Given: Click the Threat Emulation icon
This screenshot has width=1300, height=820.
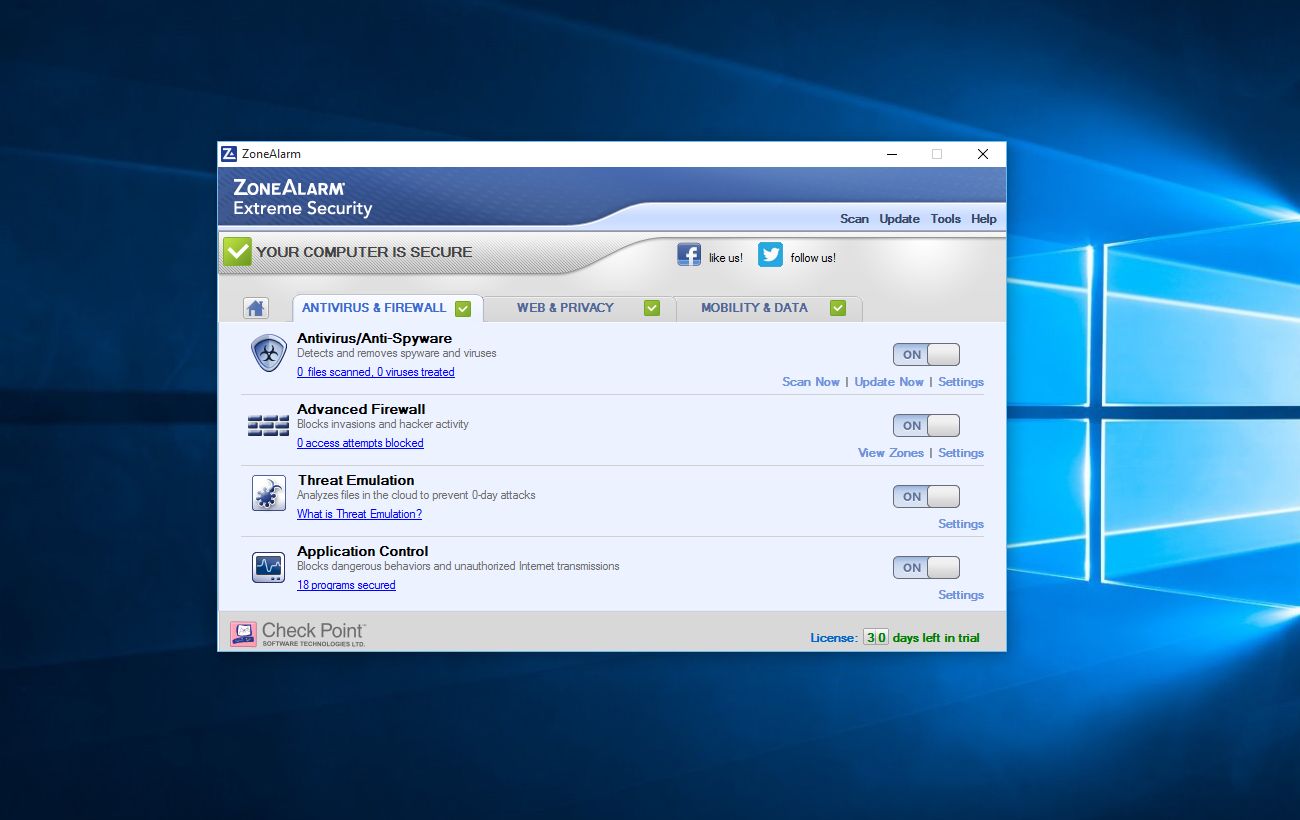Looking at the screenshot, I should pos(268,494).
